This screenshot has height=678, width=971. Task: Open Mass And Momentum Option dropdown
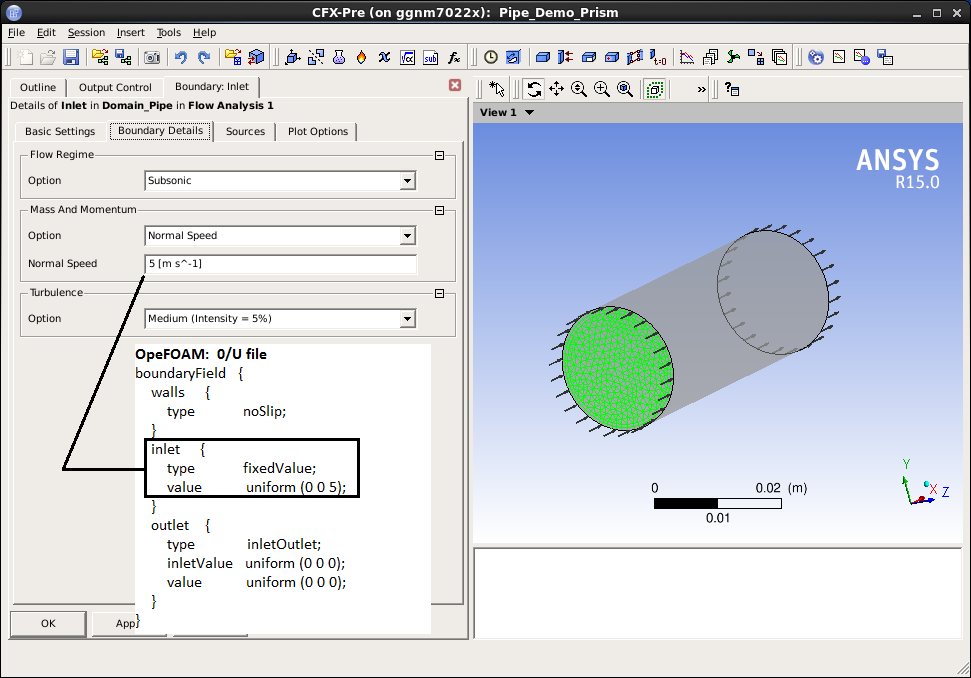(x=280, y=236)
